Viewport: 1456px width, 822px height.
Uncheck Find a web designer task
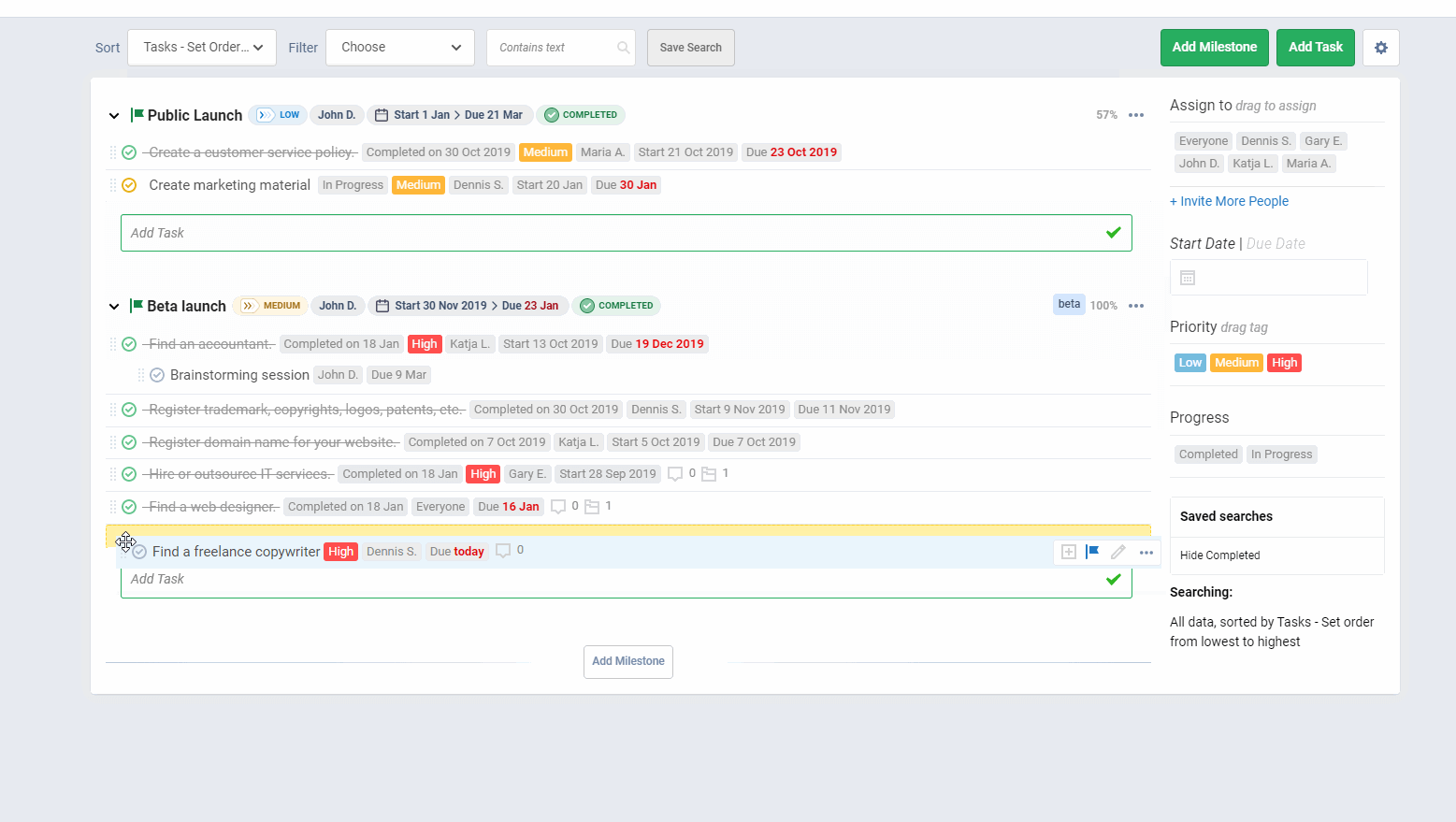[129, 507]
